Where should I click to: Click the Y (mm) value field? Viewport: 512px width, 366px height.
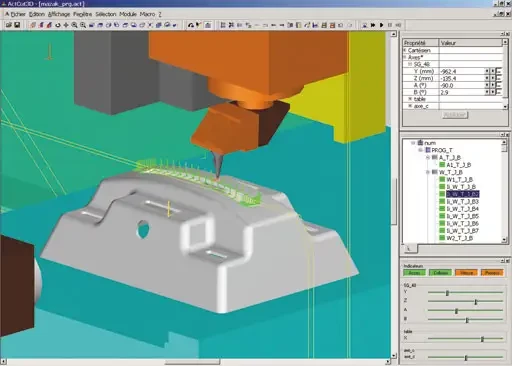point(462,71)
